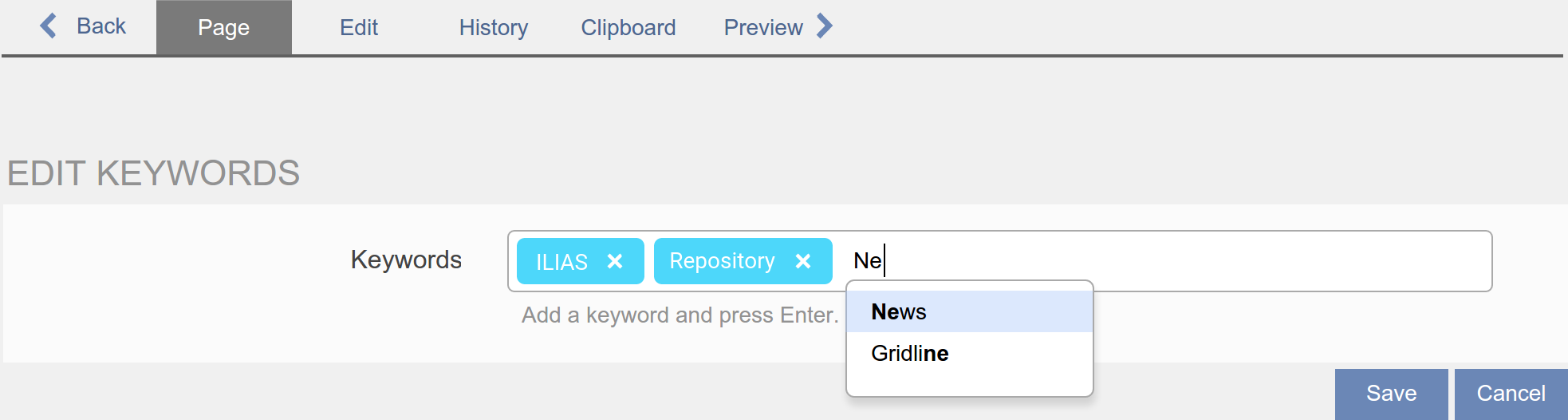This screenshot has height=420, width=1568.
Task: Click the left chevron beside Back
Action: pos(48,26)
